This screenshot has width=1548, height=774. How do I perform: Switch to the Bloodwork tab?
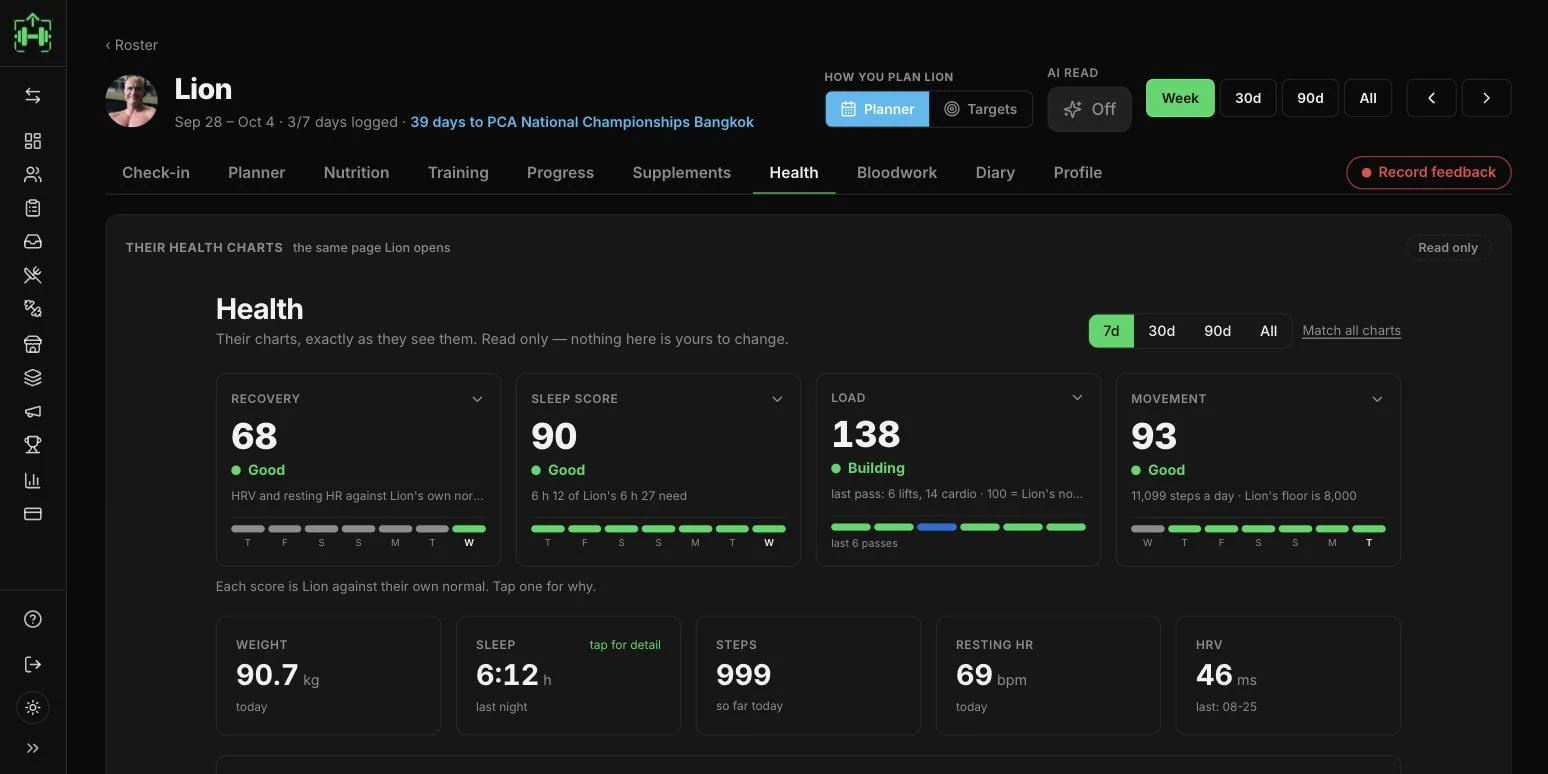(897, 172)
